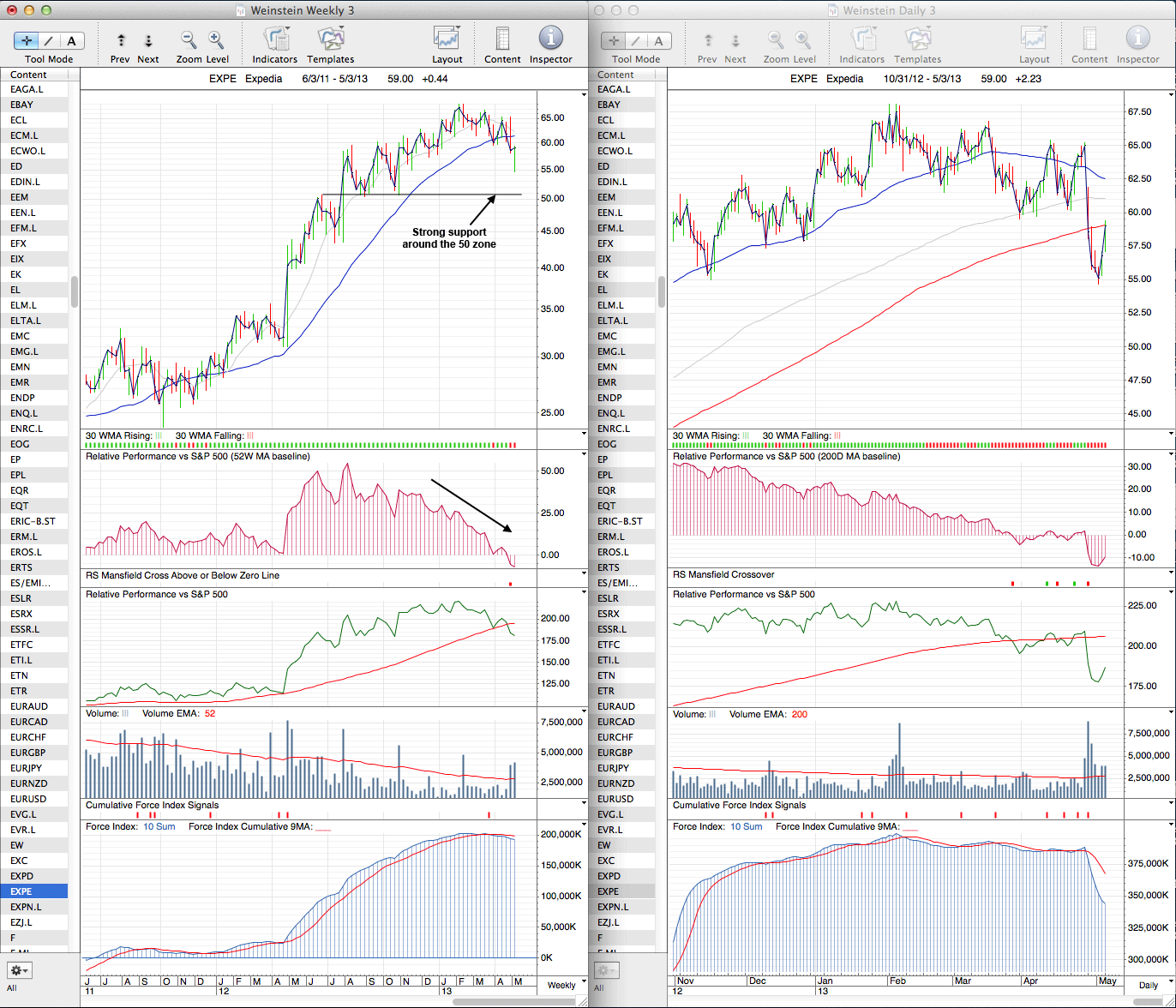
Task: Click Content header in Daily symbol list
Action: [621, 75]
